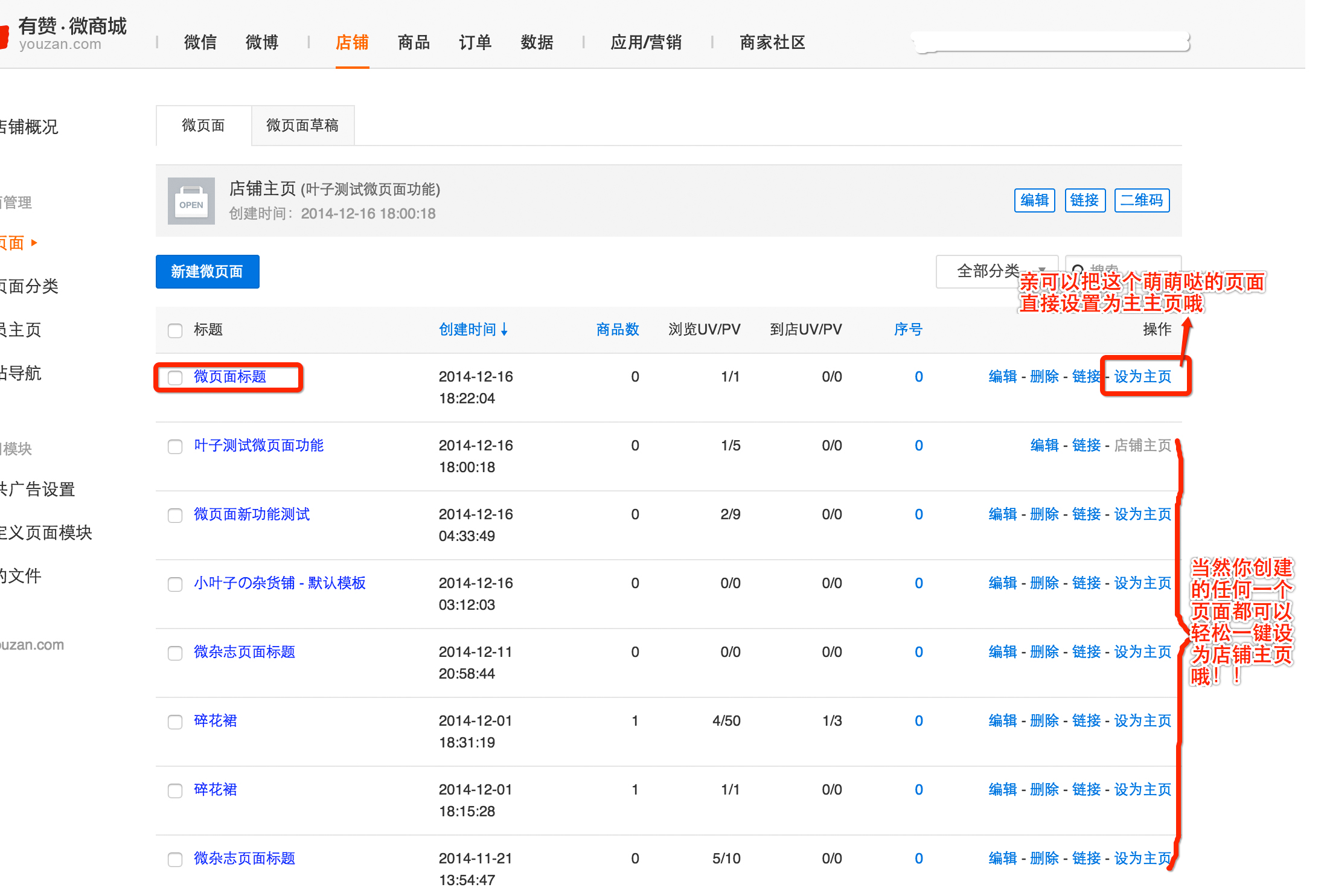Open the 应用/营销 top menu
This screenshot has height=896, width=1327.
tap(646, 42)
